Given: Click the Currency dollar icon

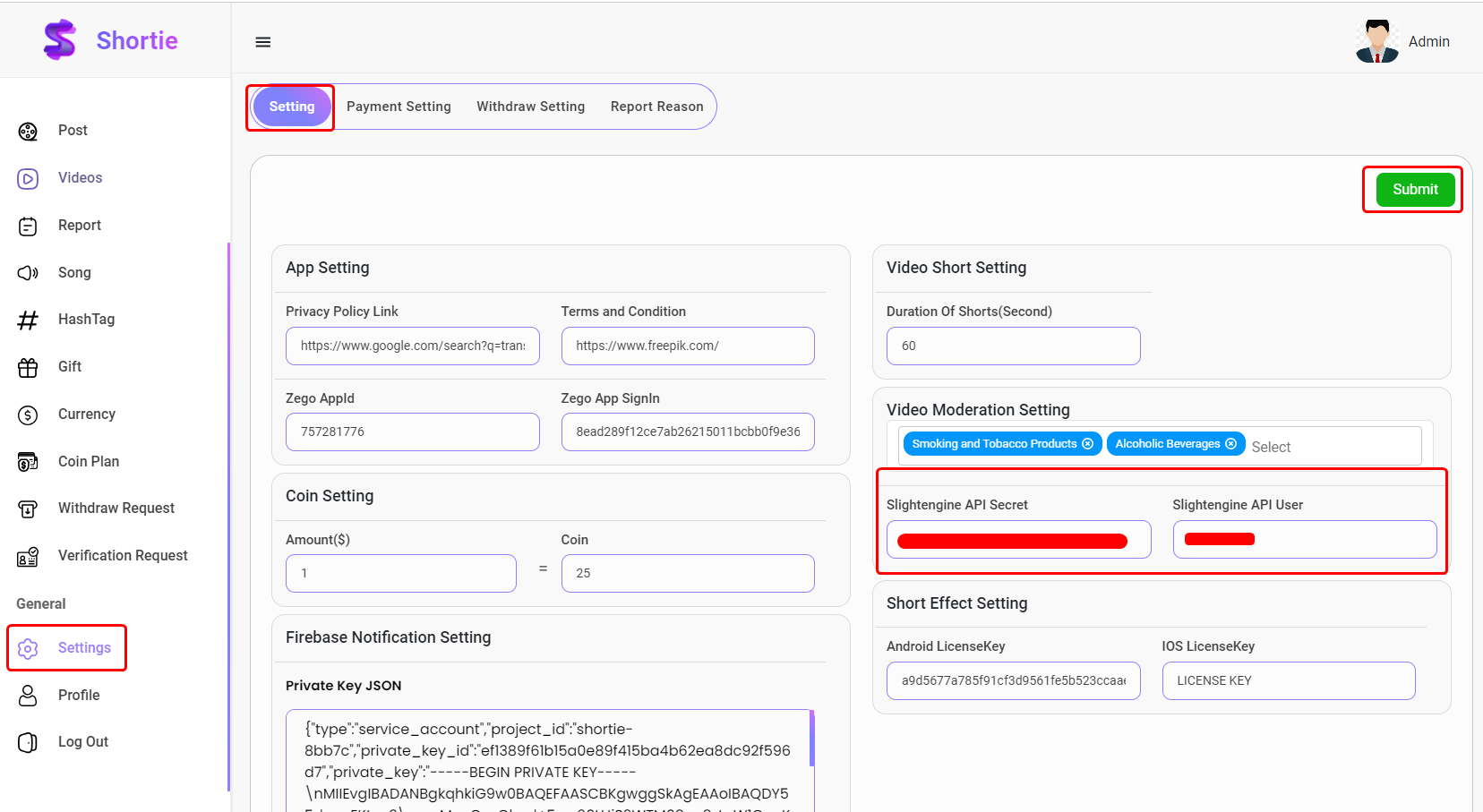Looking at the screenshot, I should click(x=28, y=415).
